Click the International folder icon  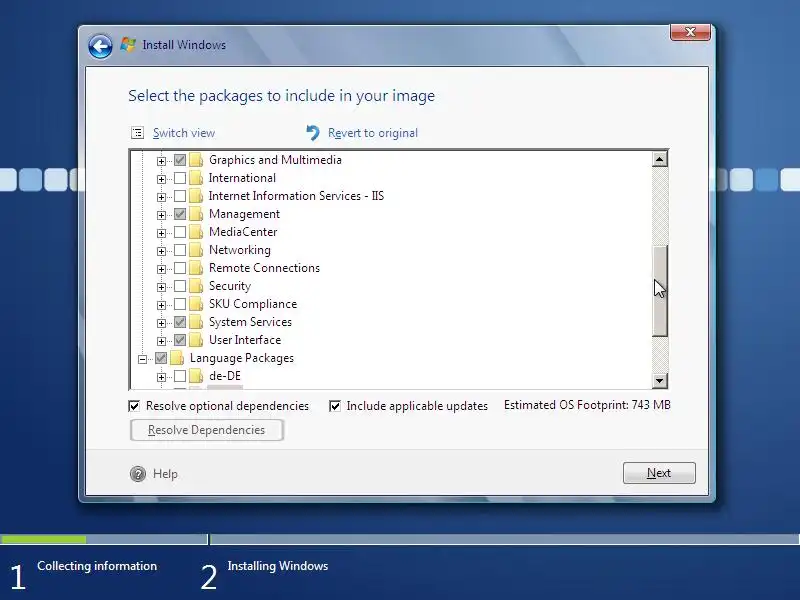(196, 178)
